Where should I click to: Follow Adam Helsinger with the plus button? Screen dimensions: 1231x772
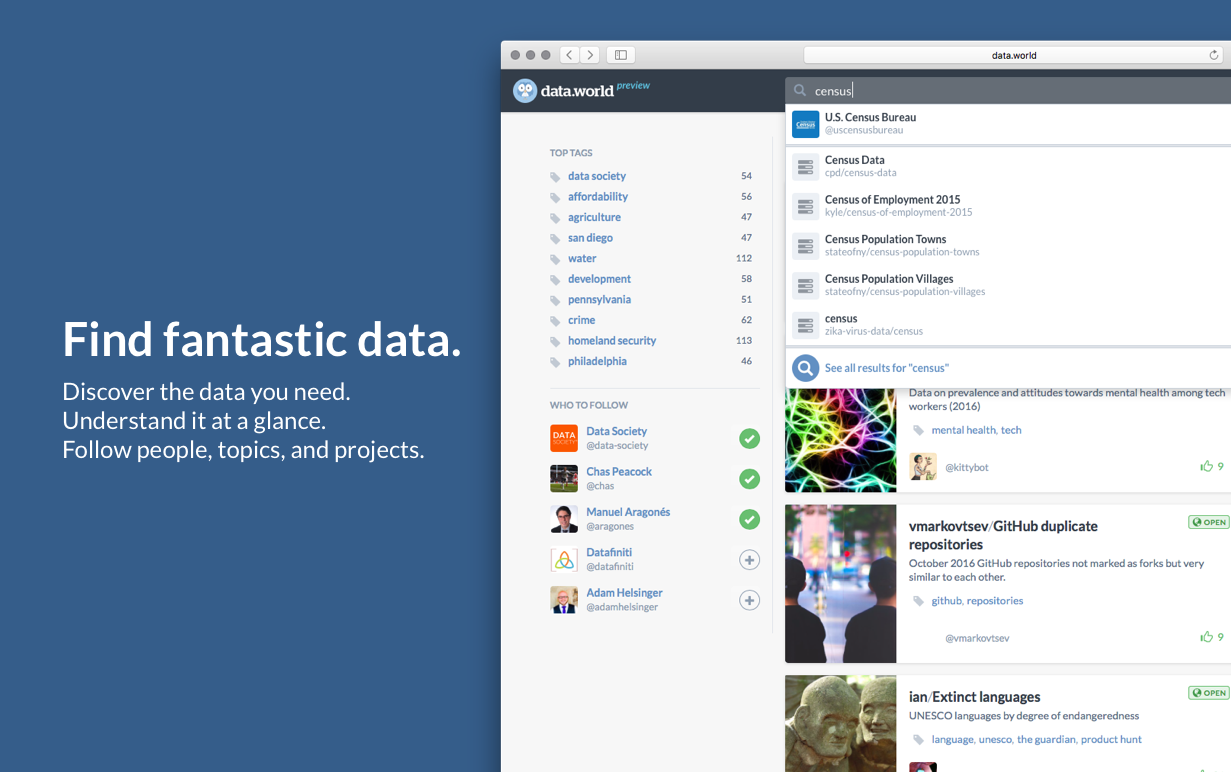click(x=749, y=600)
